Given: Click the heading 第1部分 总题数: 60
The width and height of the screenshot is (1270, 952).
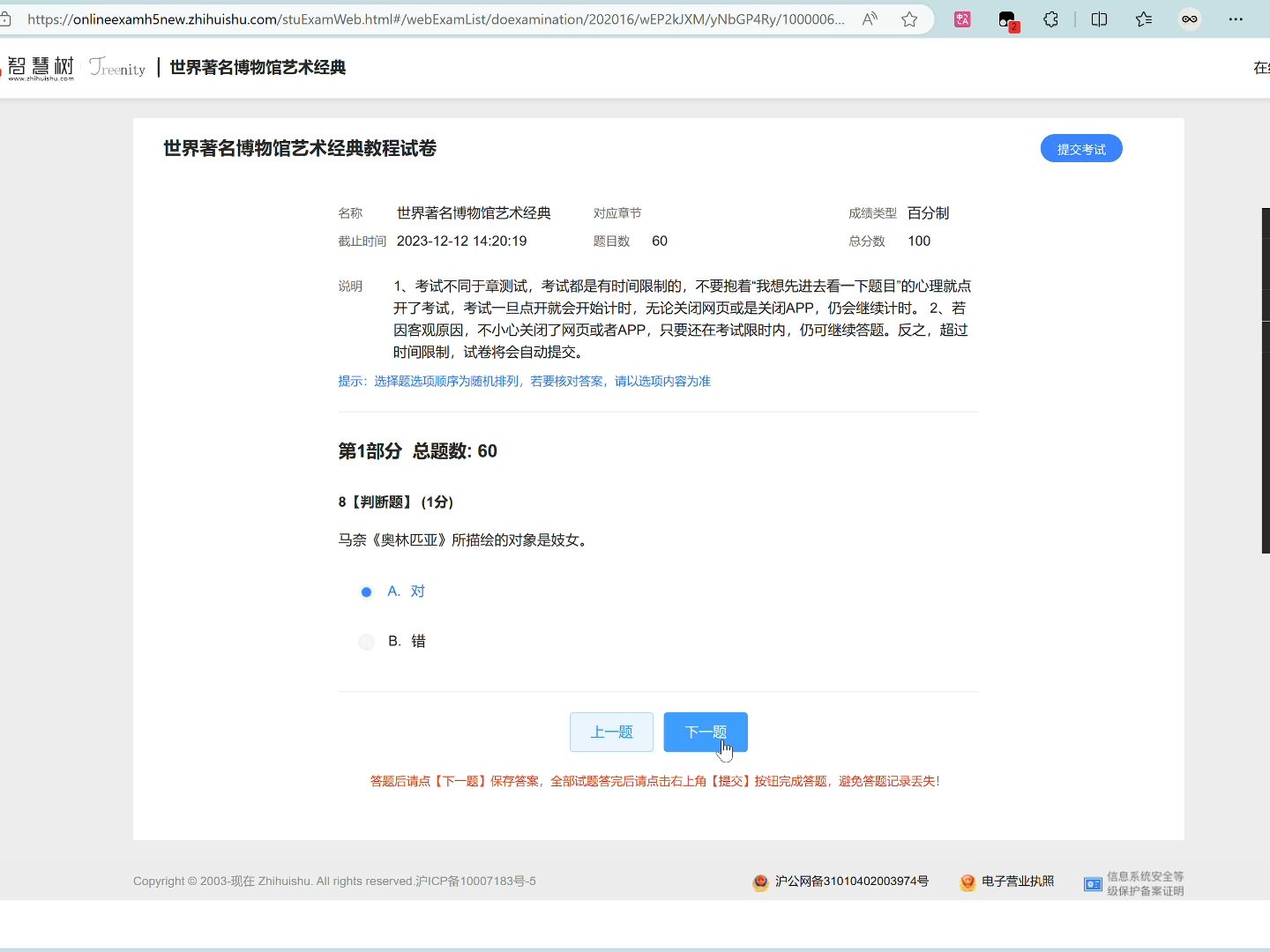Looking at the screenshot, I should [x=418, y=451].
